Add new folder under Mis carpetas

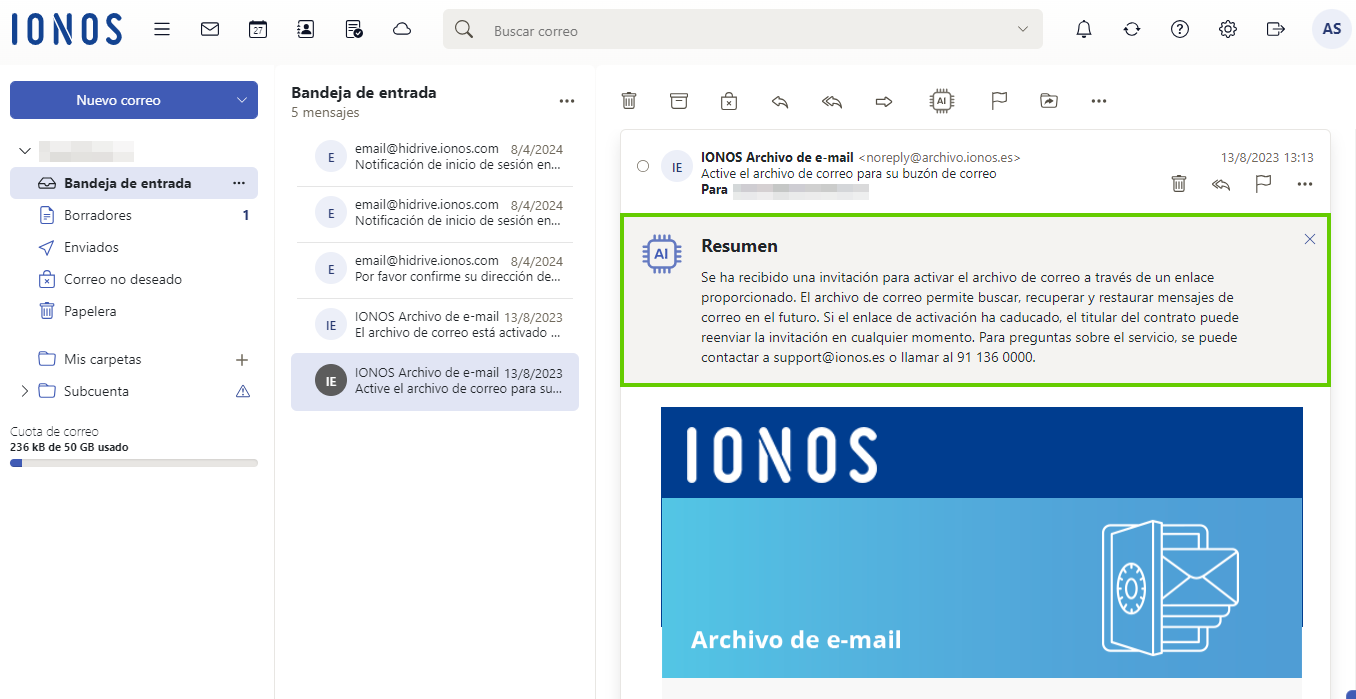[241, 359]
